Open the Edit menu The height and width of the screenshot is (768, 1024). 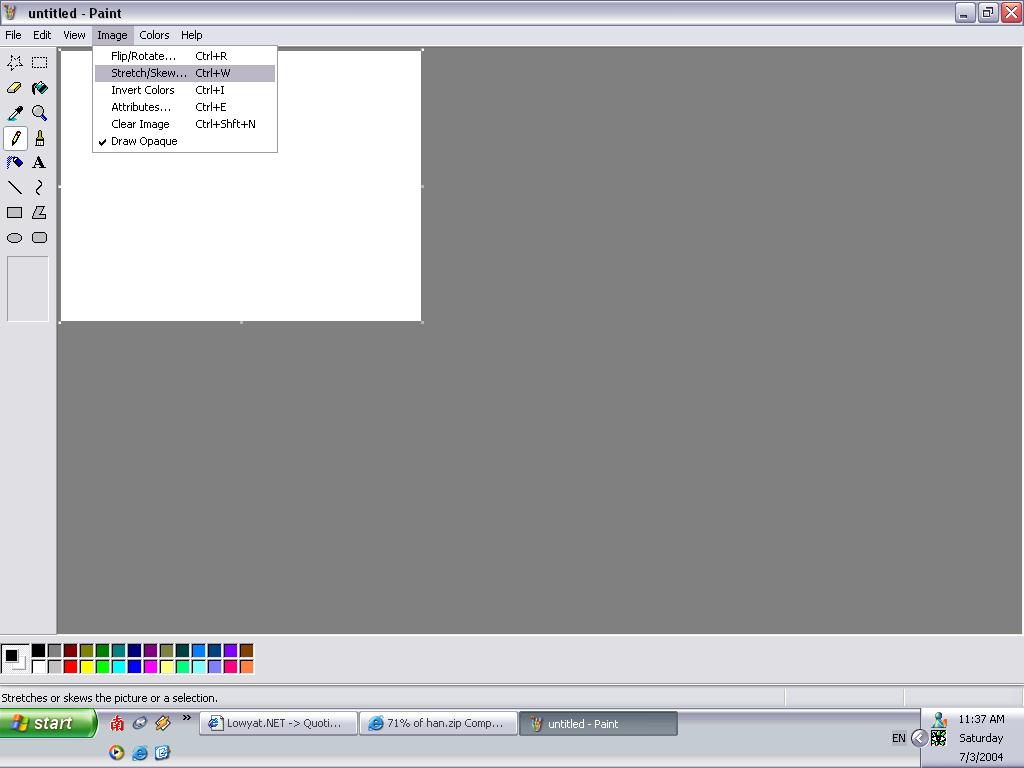click(42, 34)
